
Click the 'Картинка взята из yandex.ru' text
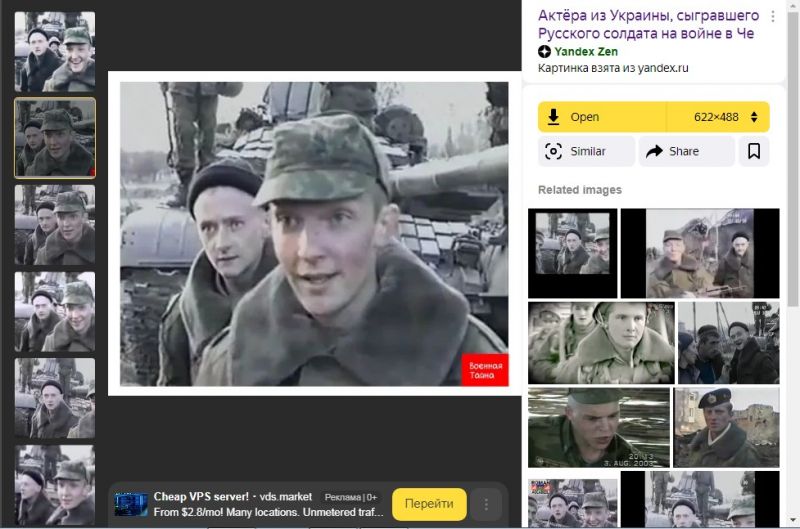pyautogui.click(x=613, y=68)
